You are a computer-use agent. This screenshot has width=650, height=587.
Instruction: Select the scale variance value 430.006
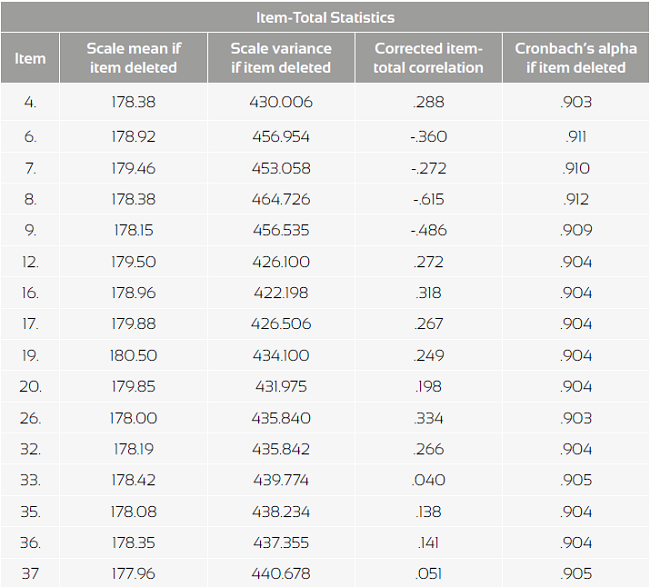(280, 102)
